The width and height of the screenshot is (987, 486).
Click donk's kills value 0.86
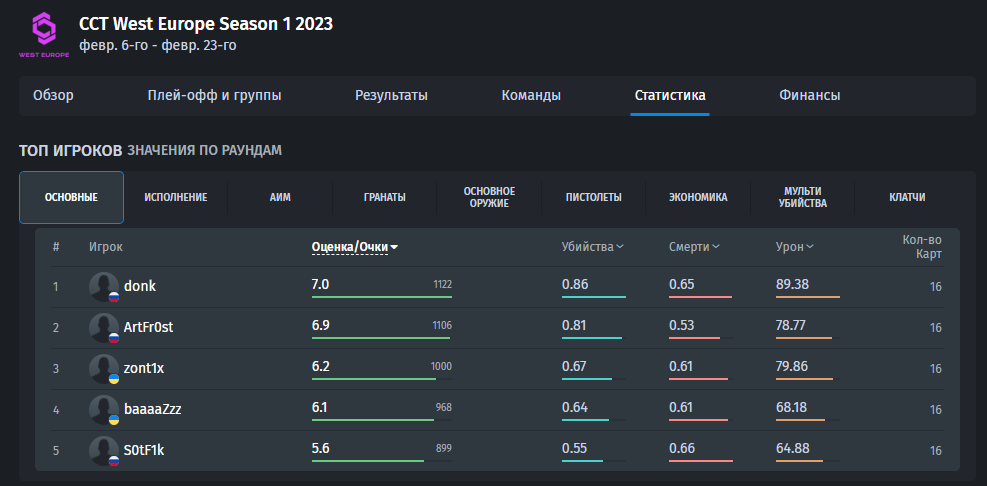(575, 285)
